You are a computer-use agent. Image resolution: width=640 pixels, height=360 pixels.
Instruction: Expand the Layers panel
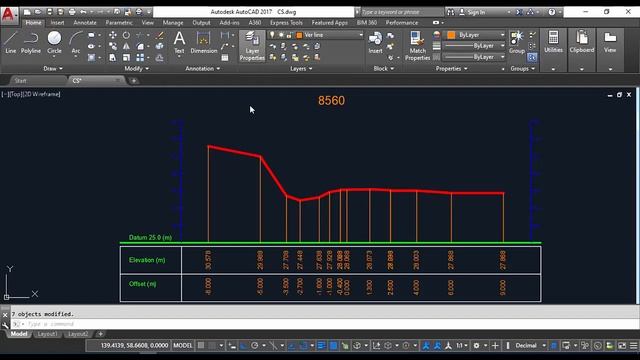(x=301, y=69)
